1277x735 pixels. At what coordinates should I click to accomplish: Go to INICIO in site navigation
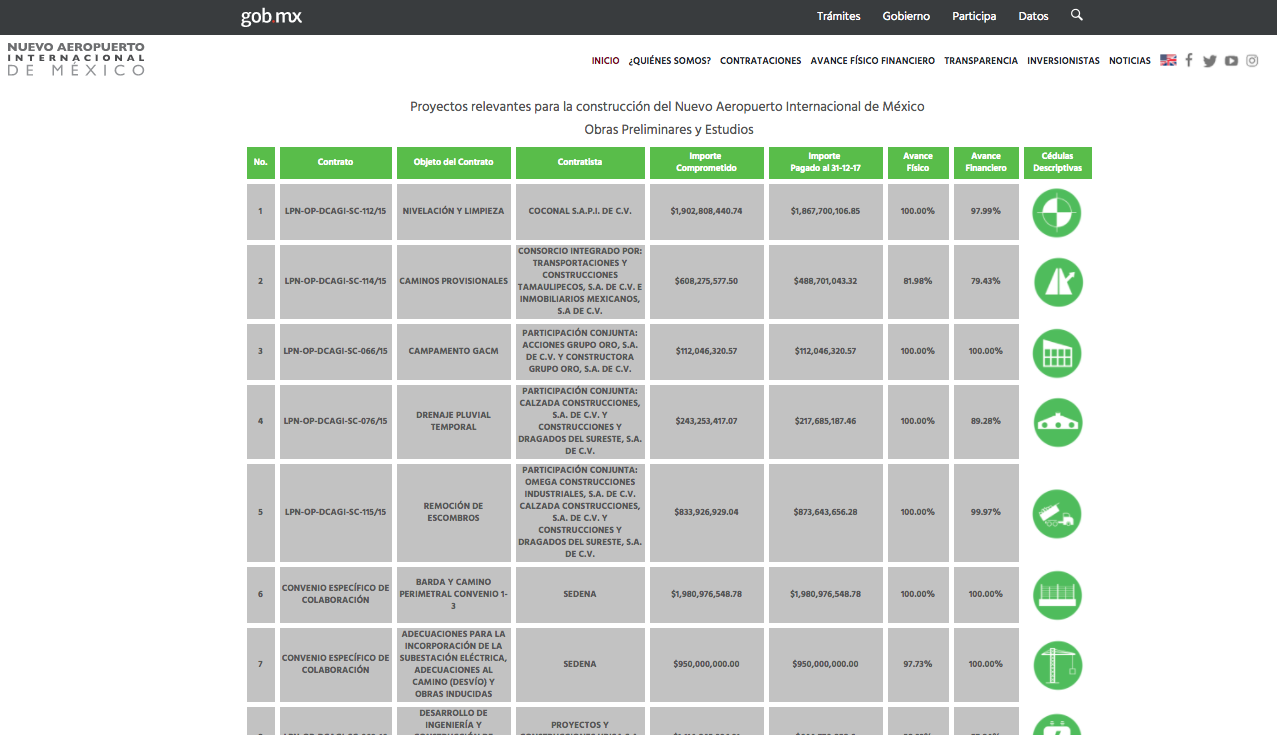click(605, 61)
